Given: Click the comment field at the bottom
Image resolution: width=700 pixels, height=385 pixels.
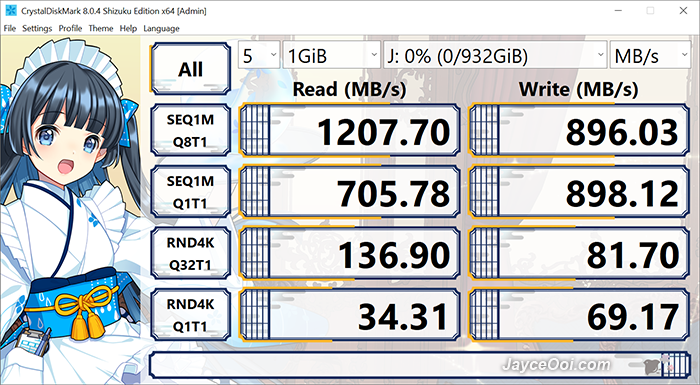Looking at the screenshot, I should [x=419, y=364].
